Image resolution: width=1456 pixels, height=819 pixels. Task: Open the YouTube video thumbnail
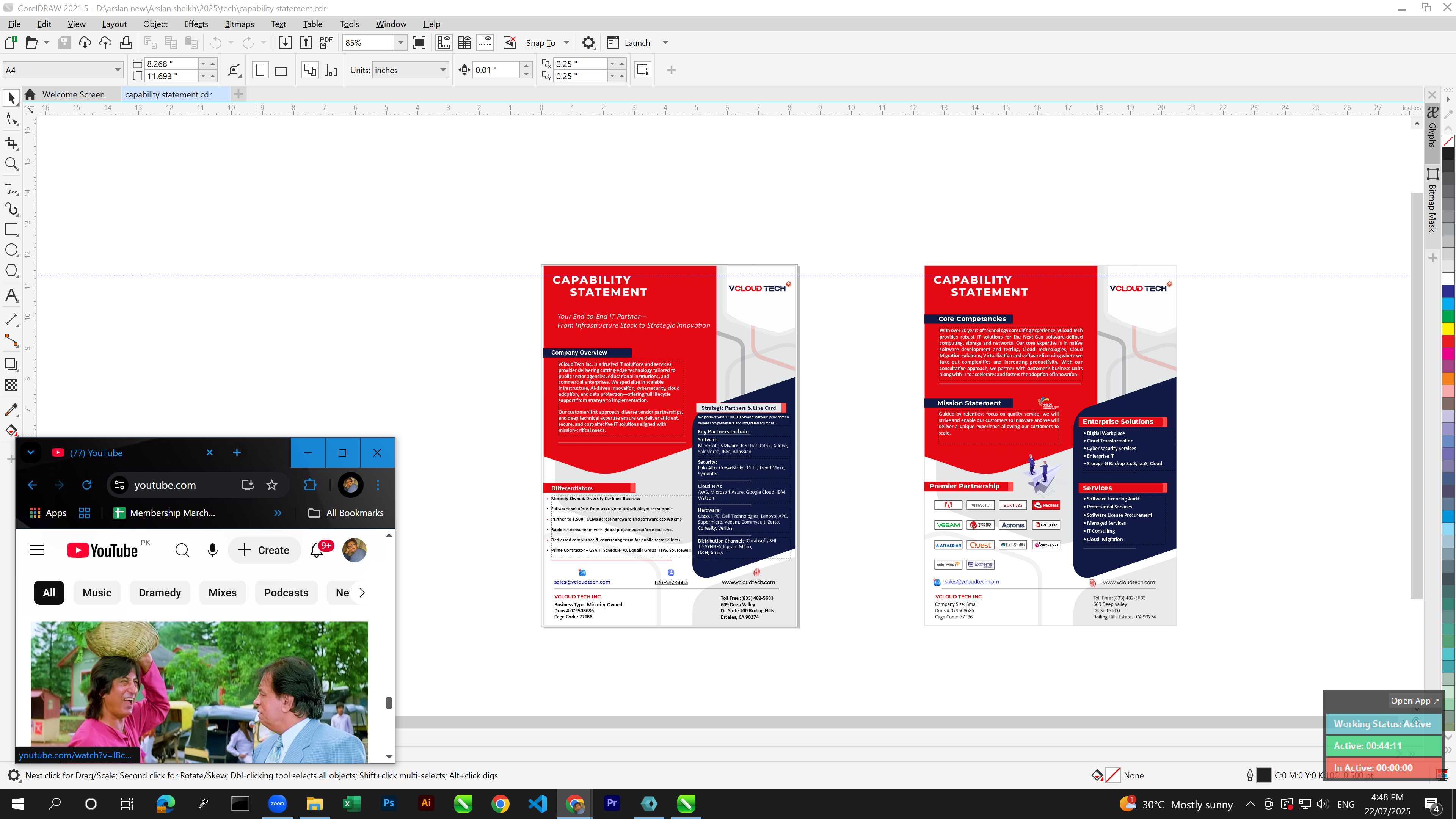199,692
